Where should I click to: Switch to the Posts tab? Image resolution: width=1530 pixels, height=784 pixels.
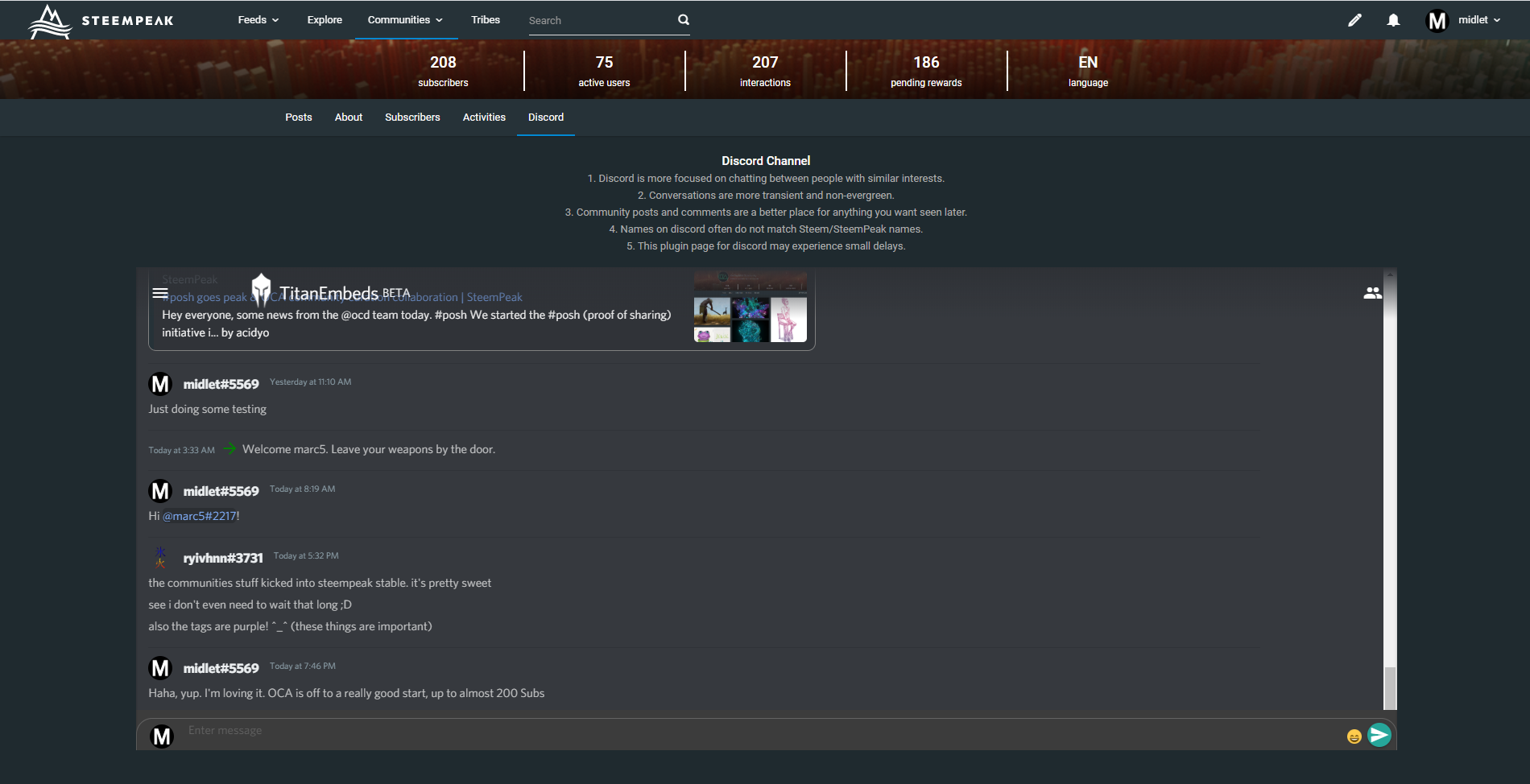(x=299, y=118)
